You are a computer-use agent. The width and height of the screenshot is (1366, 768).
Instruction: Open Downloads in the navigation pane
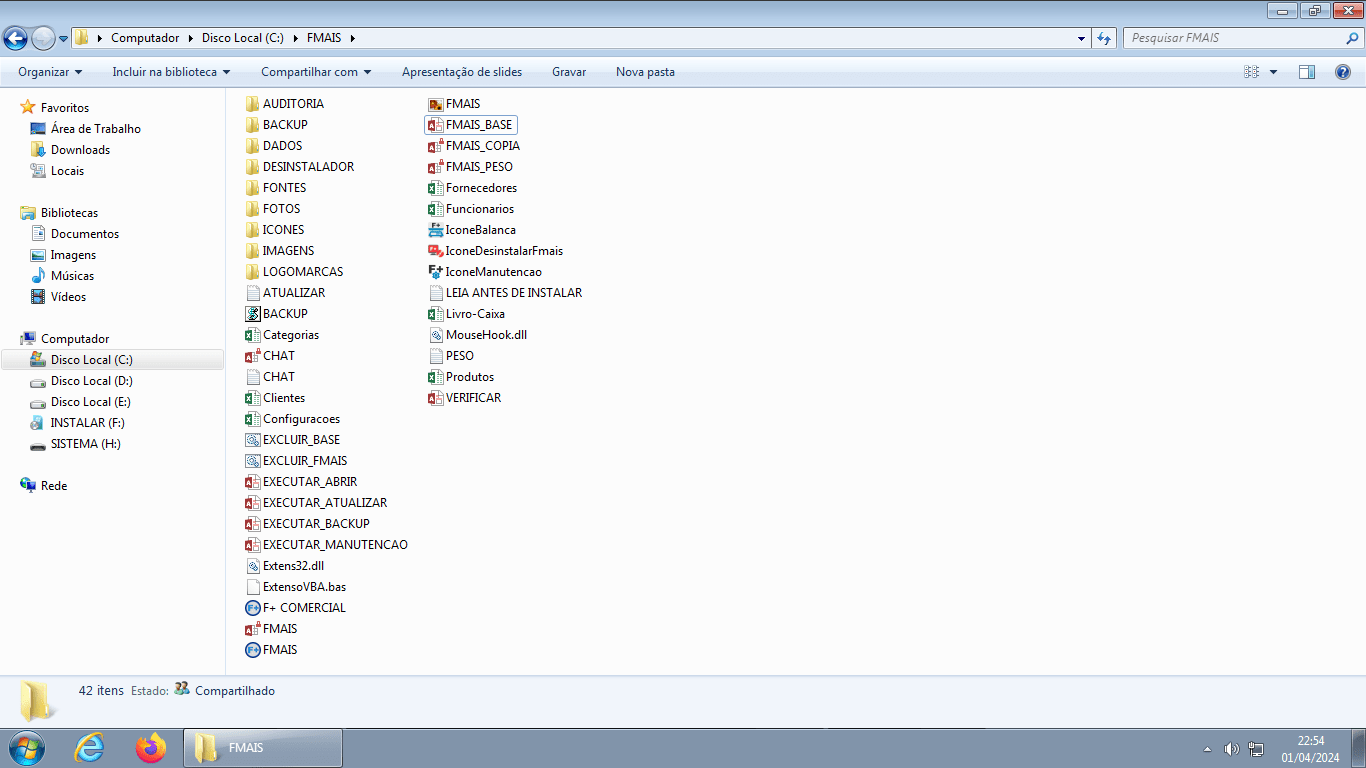[81, 150]
